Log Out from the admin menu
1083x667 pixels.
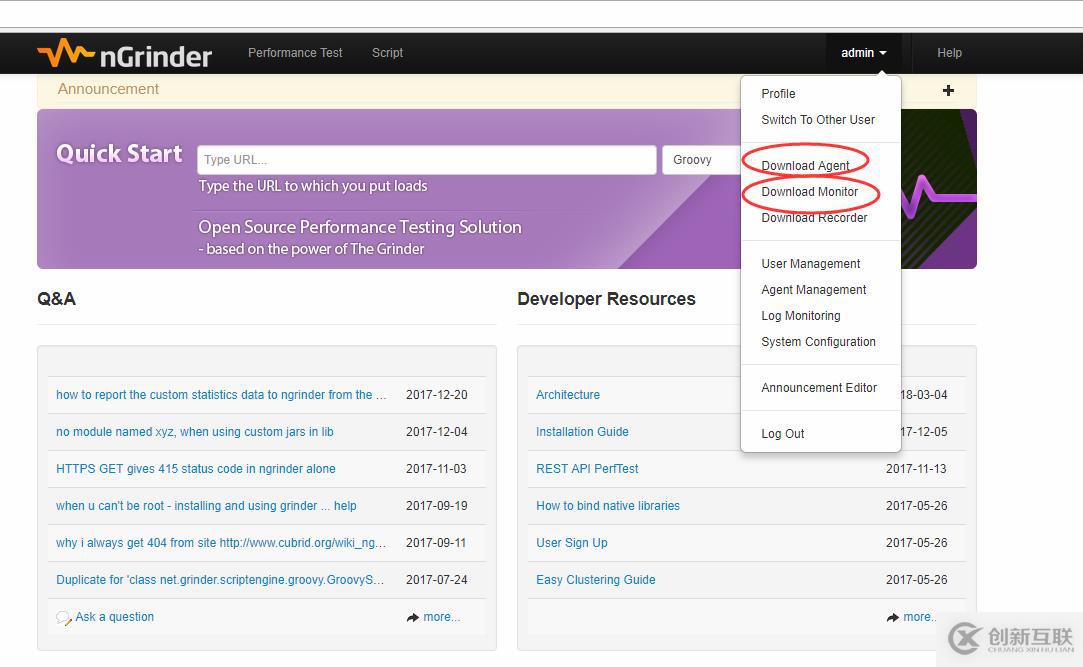[x=782, y=434]
